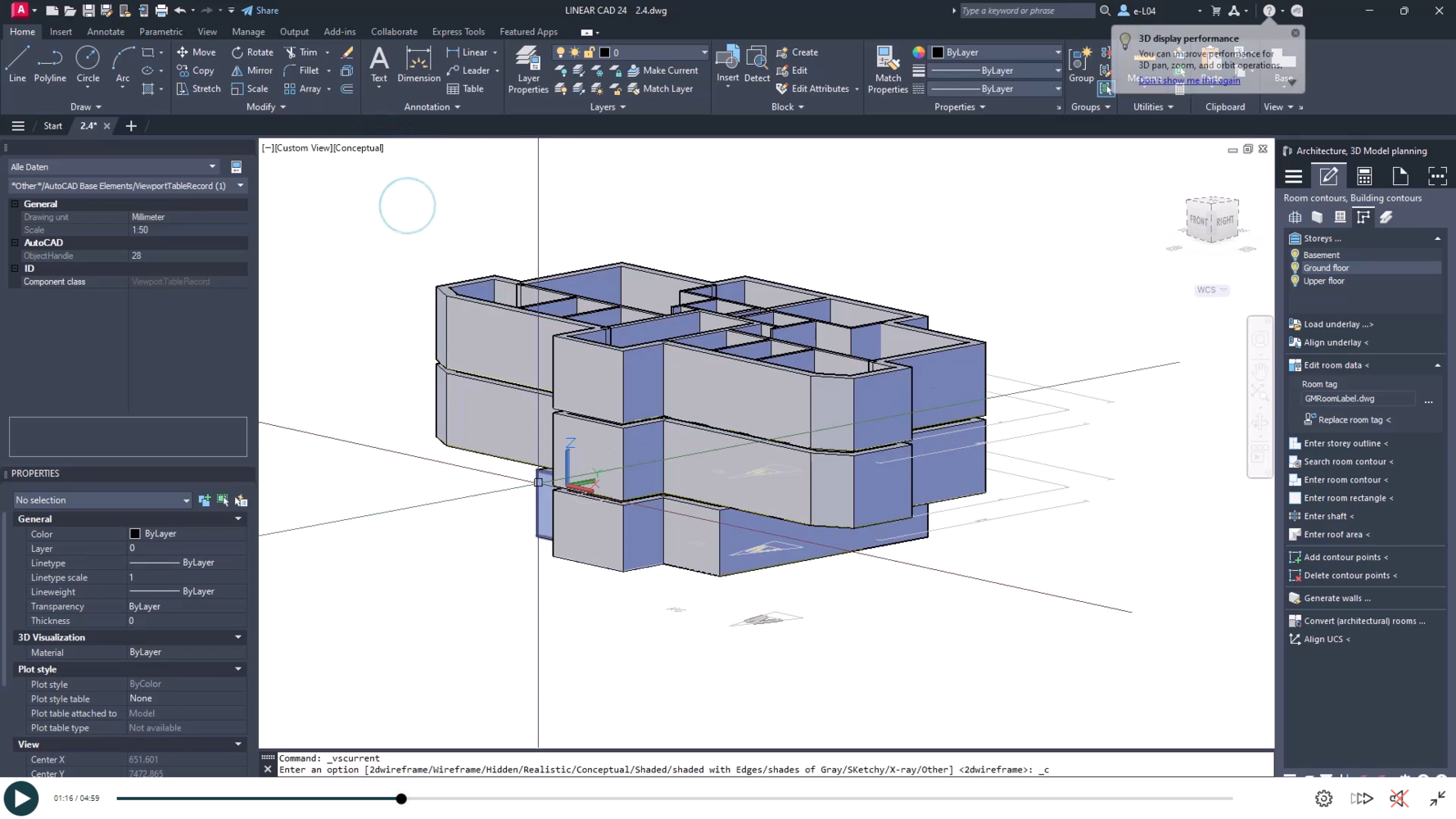This screenshot has width=1456, height=819.
Task: Click the Generate walls icon
Action: 1295,599
